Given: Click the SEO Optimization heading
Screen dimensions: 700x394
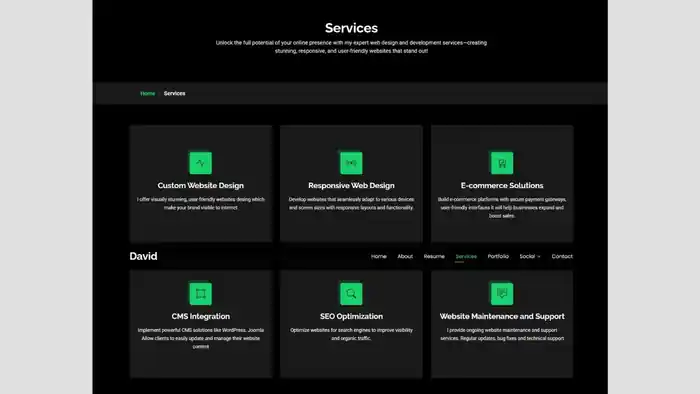Looking at the screenshot, I should (351, 316).
